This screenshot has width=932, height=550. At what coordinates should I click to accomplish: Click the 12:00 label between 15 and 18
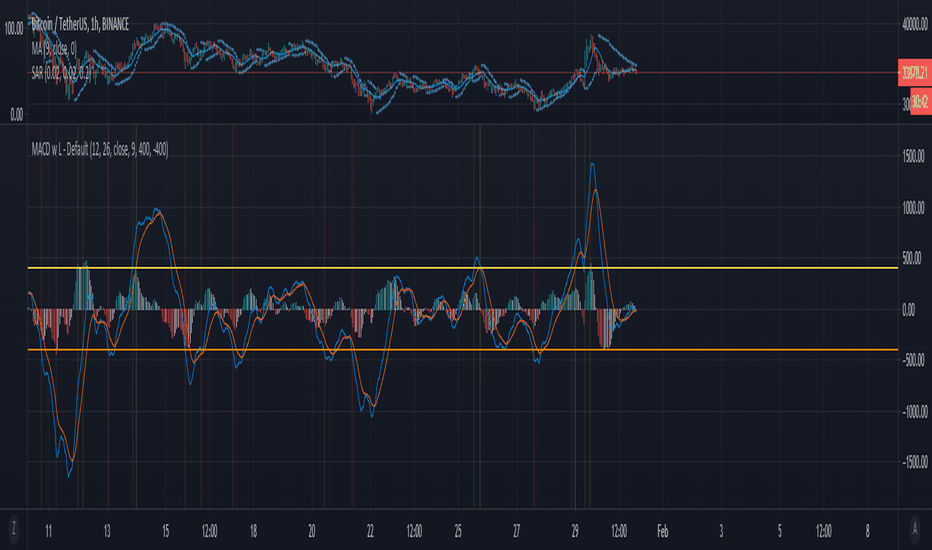point(209,531)
